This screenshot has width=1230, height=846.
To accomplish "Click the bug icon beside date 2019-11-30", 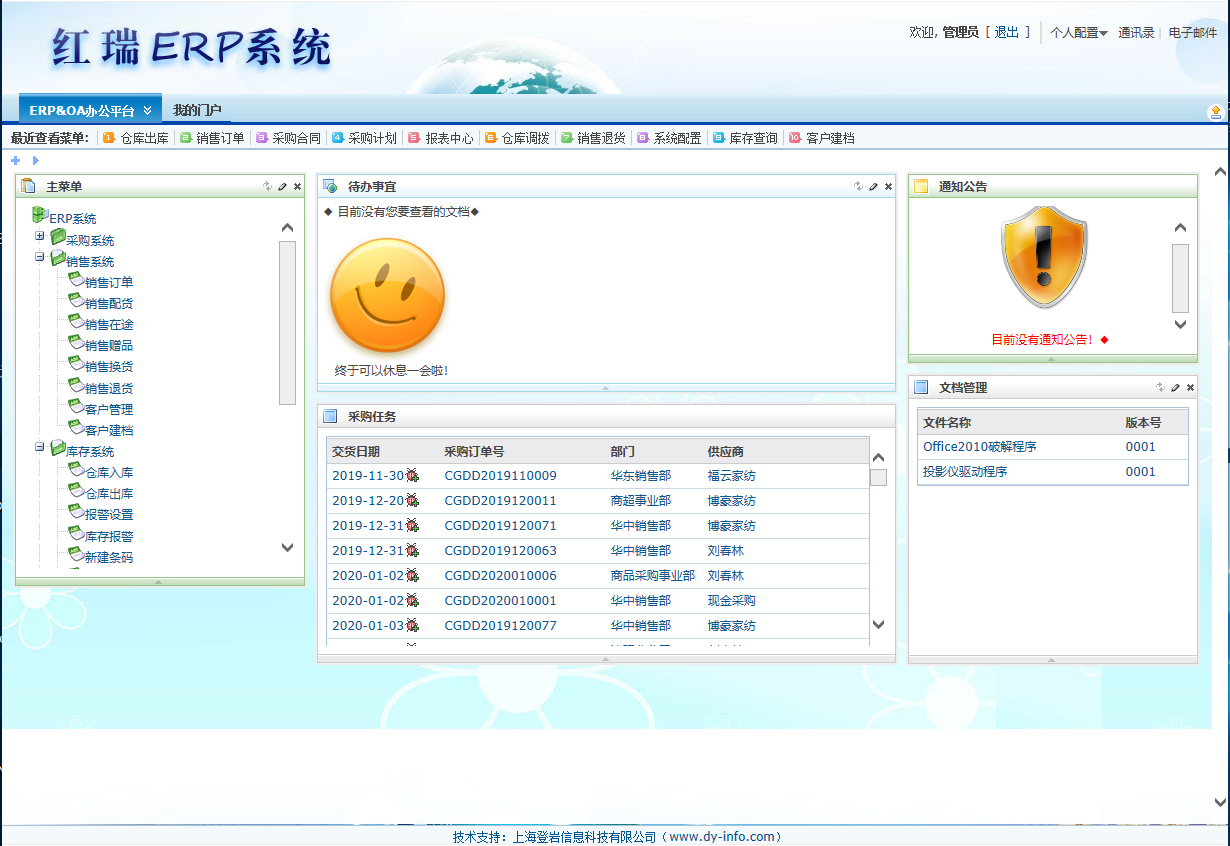I will pyautogui.click(x=412, y=476).
